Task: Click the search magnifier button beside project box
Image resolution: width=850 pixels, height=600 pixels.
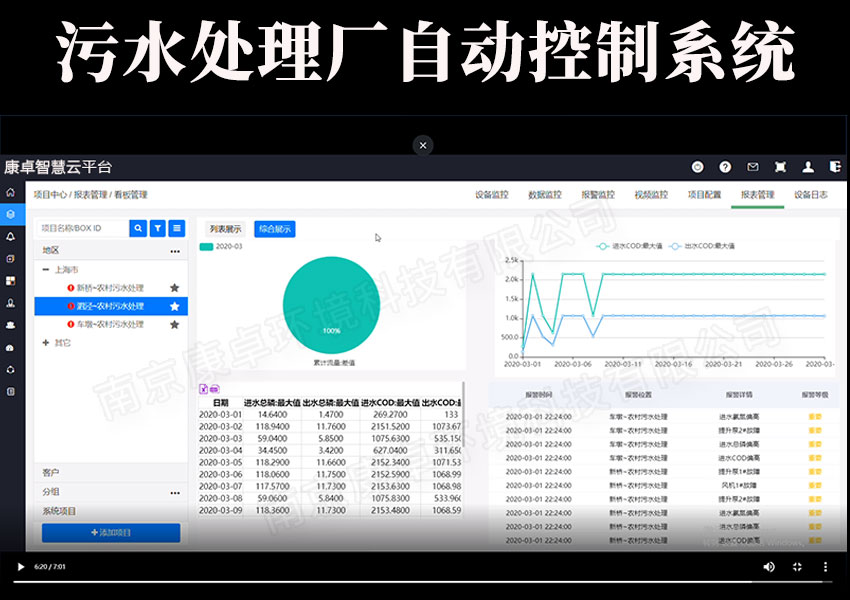Action: coord(139,228)
